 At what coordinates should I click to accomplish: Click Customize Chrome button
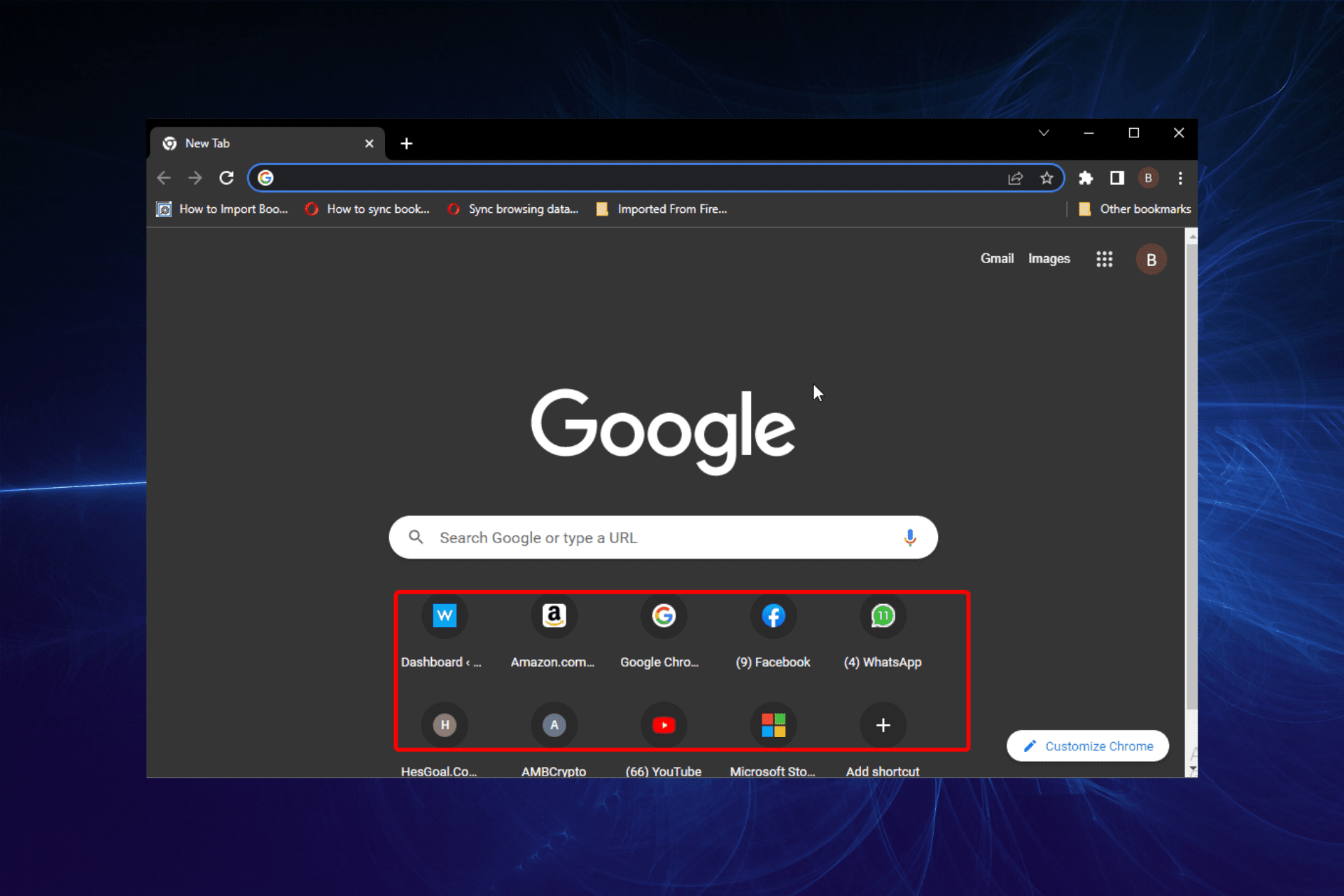click(1087, 746)
